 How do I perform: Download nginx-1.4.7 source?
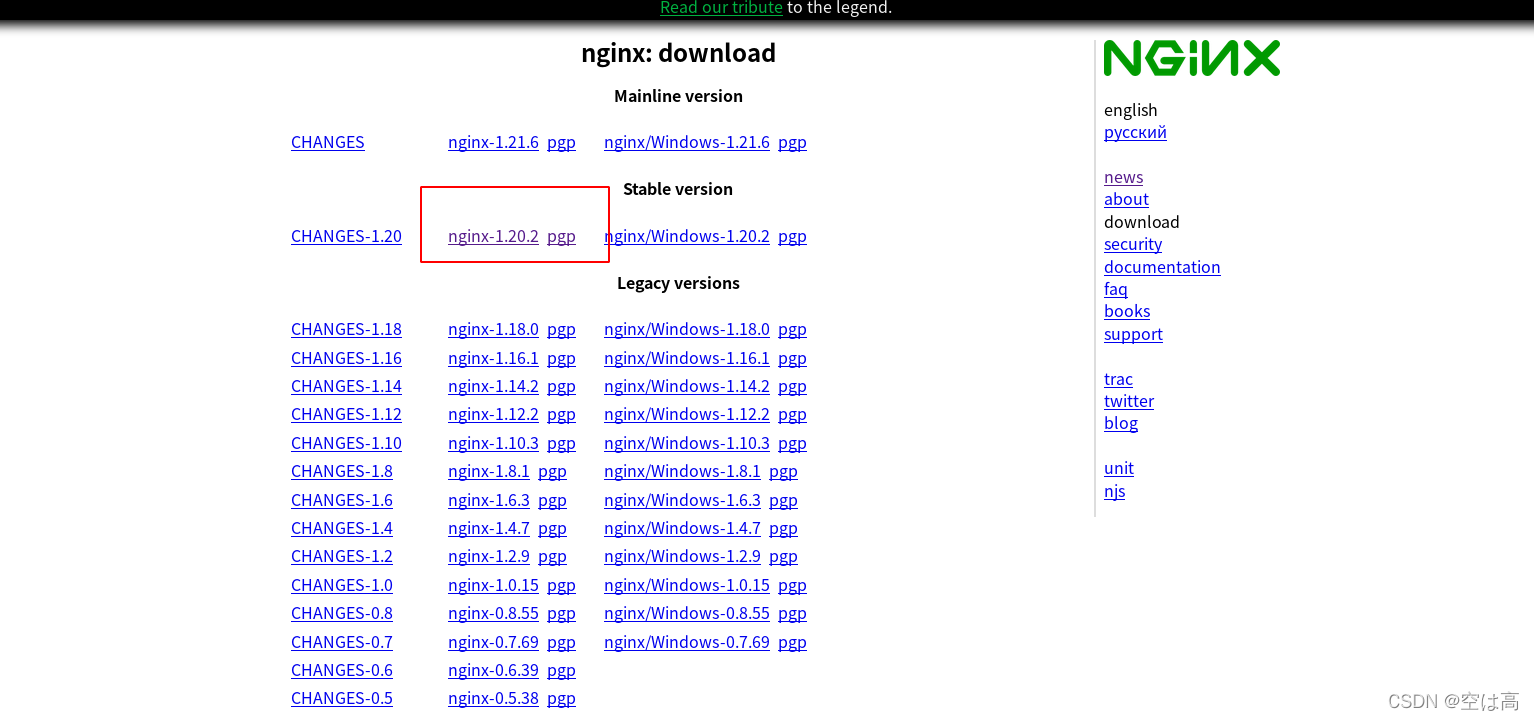click(489, 528)
